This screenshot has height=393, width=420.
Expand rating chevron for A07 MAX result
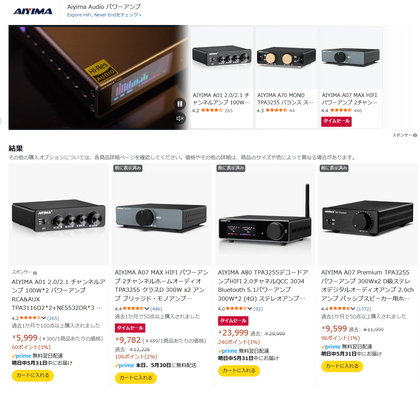pyautogui.click(x=147, y=309)
